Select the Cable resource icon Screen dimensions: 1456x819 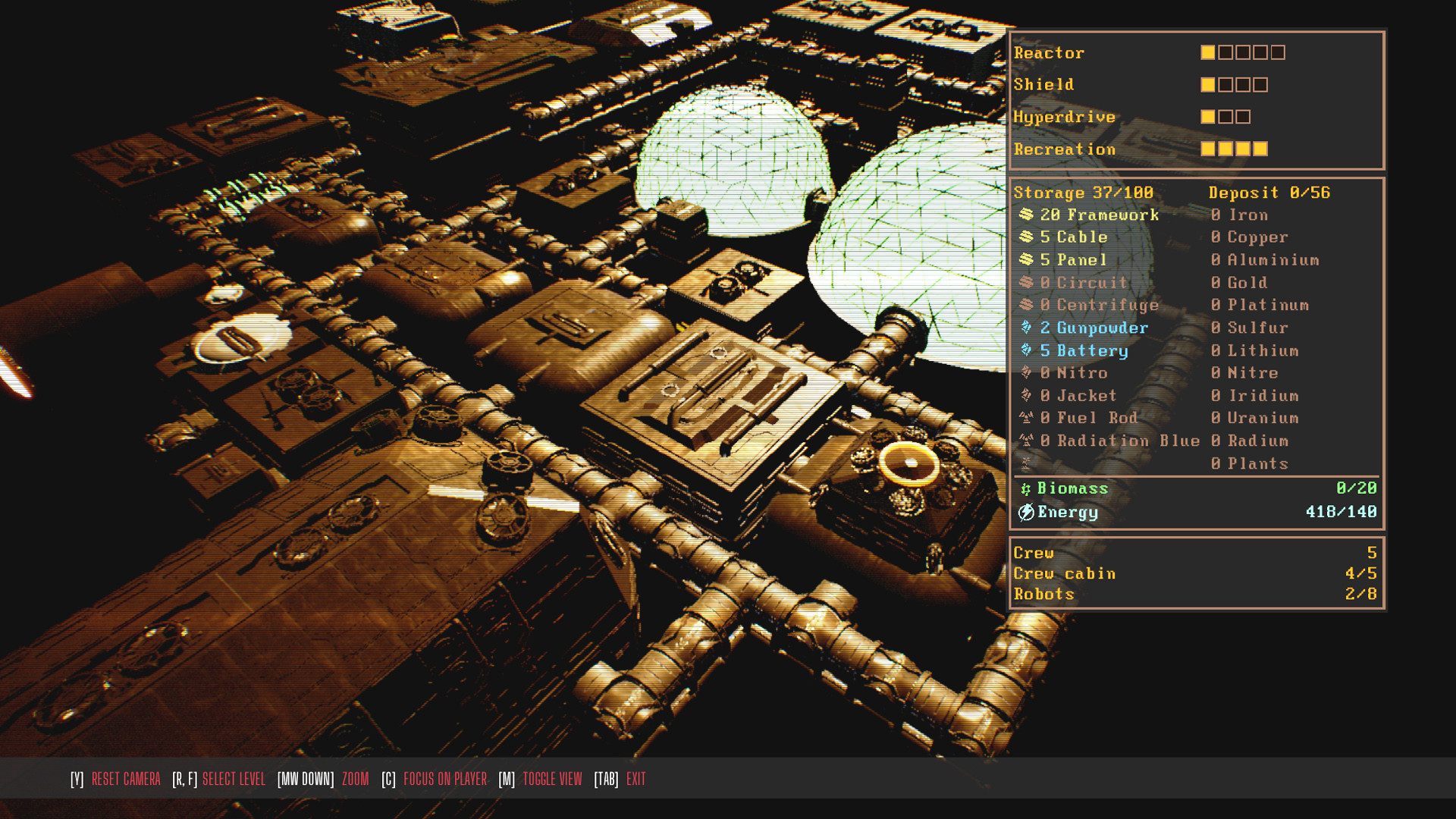click(1025, 237)
